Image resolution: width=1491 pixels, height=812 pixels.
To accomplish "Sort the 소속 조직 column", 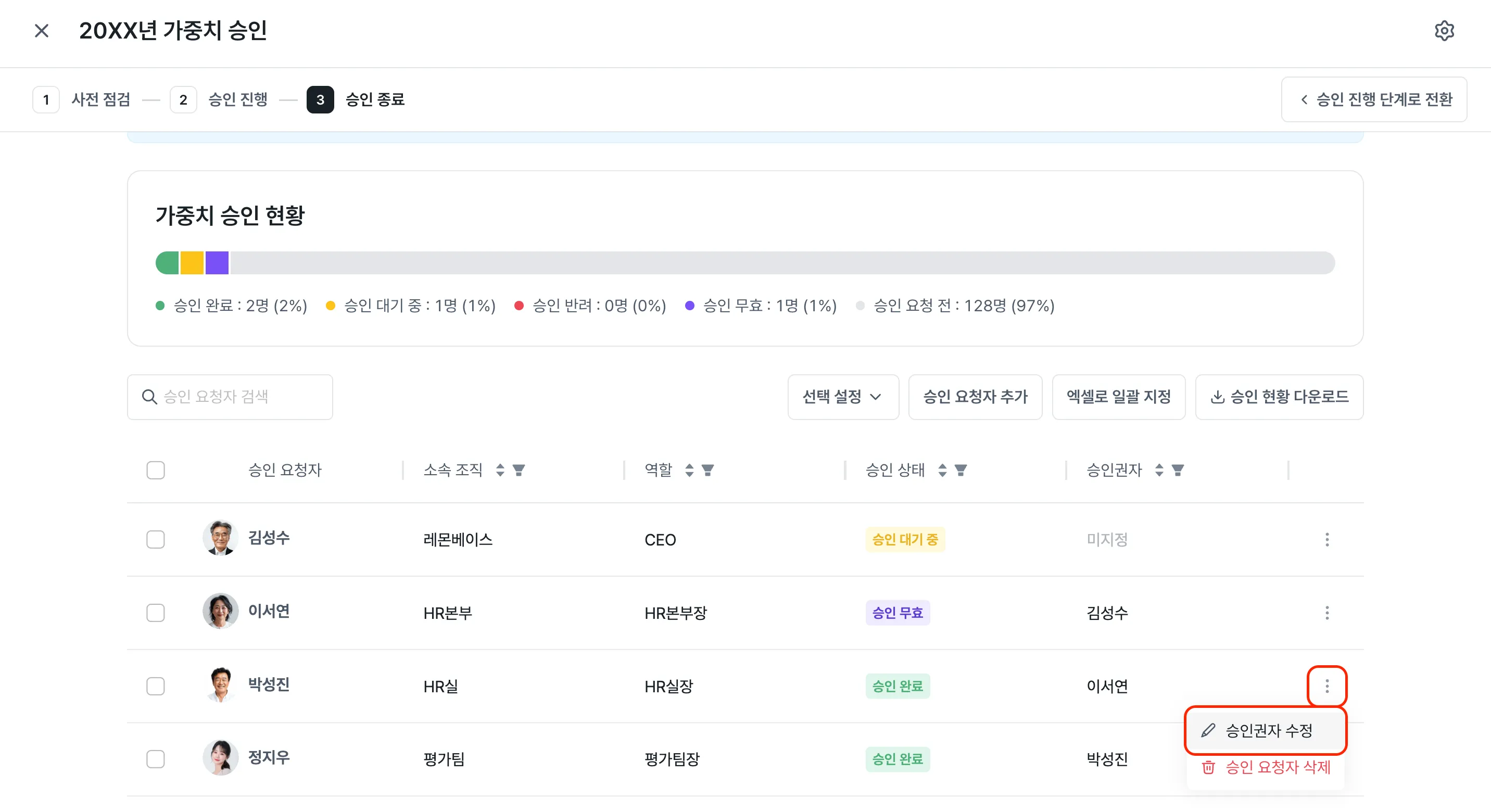I will [500, 470].
